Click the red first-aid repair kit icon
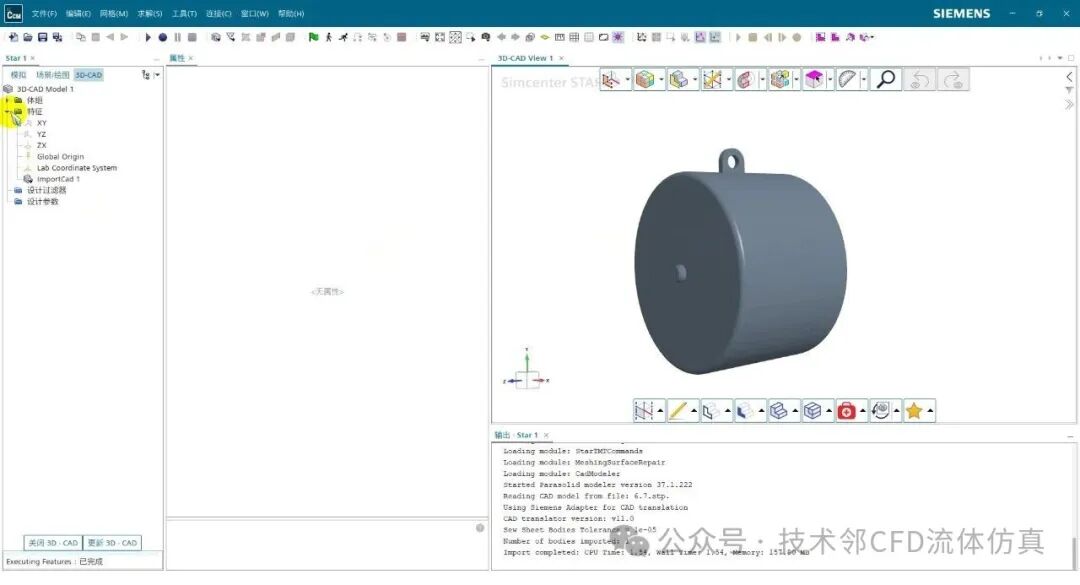The height and width of the screenshot is (585, 1080). point(847,411)
